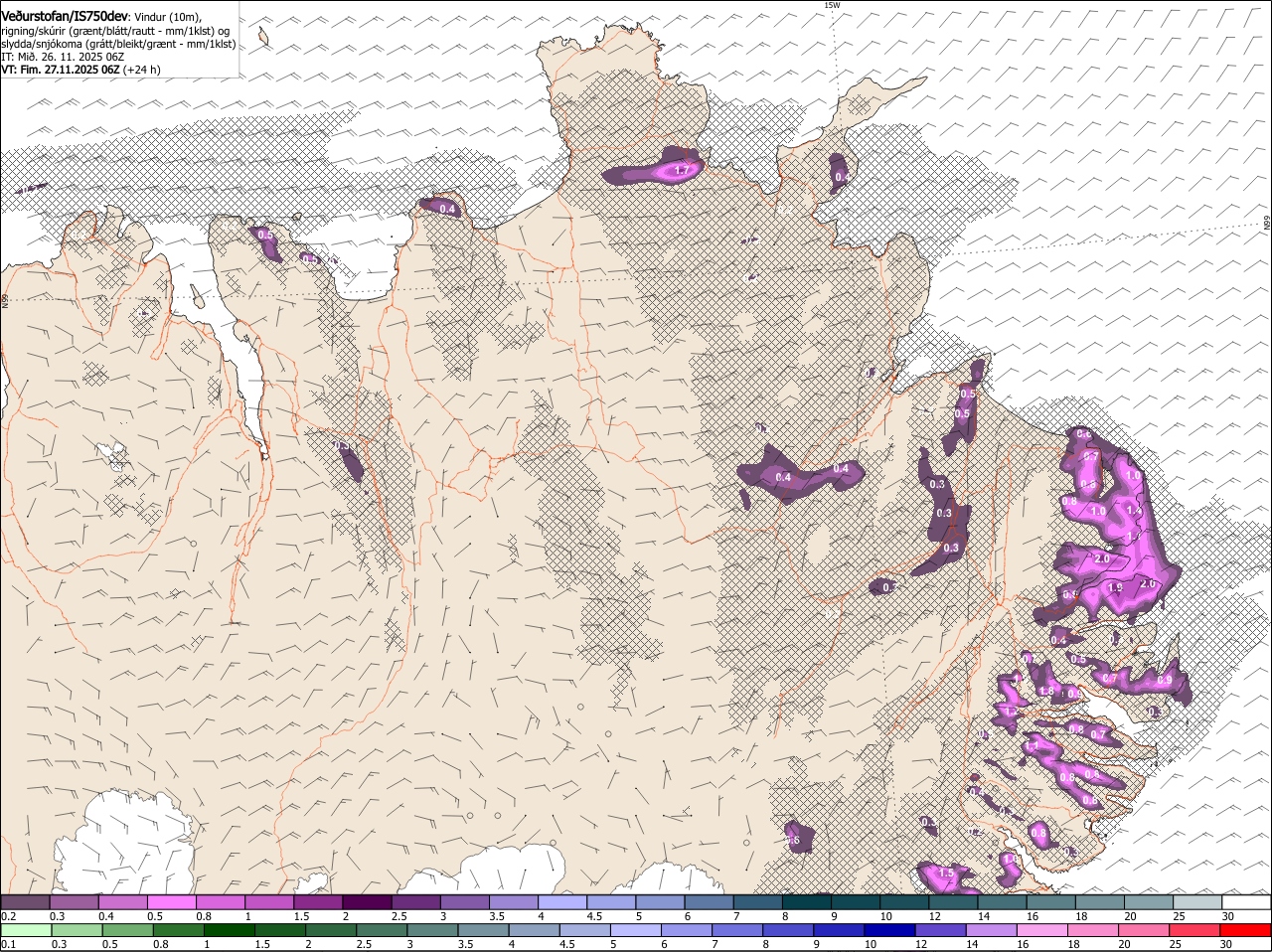
Task: Select the upper legend swatch labeled 12
Action: point(951,902)
